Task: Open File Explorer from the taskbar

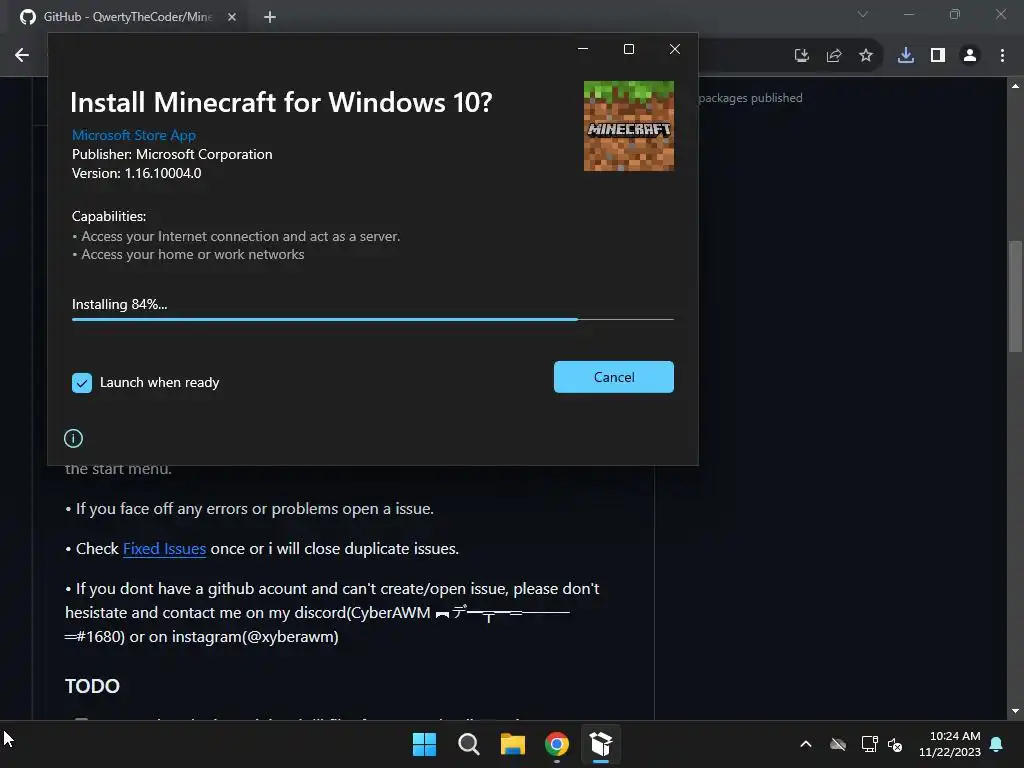Action: point(513,744)
